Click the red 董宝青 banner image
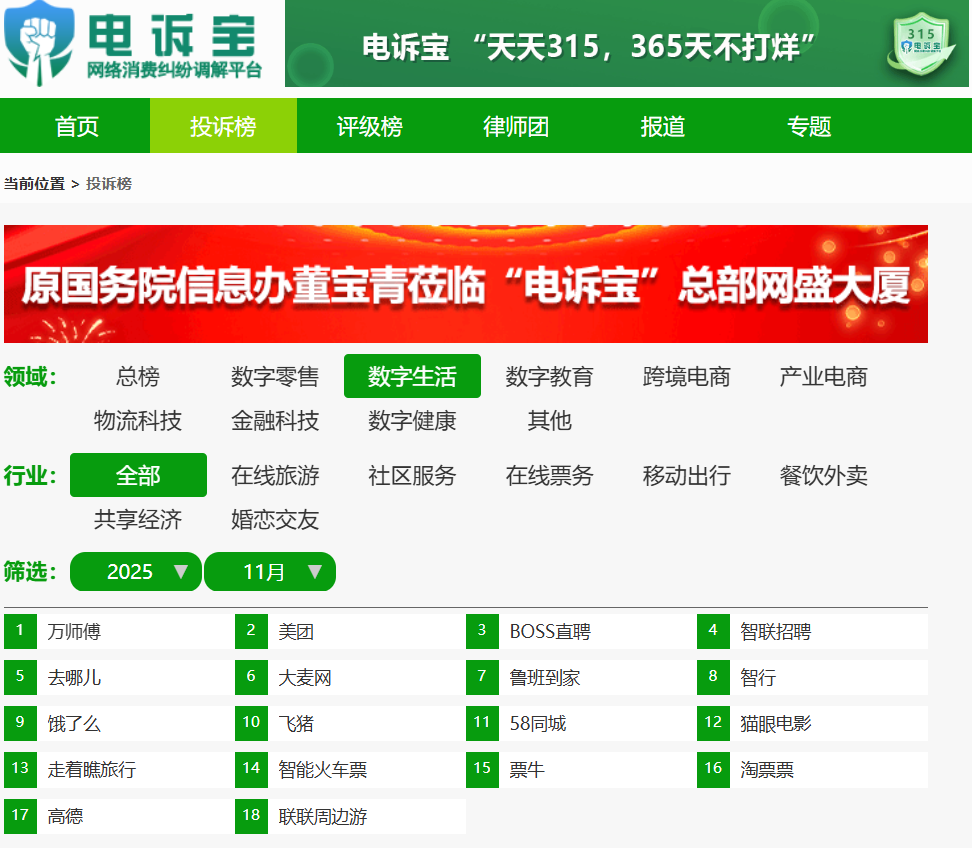Image resolution: width=972 pixels, height=848 pixels. tap(466, 284)
